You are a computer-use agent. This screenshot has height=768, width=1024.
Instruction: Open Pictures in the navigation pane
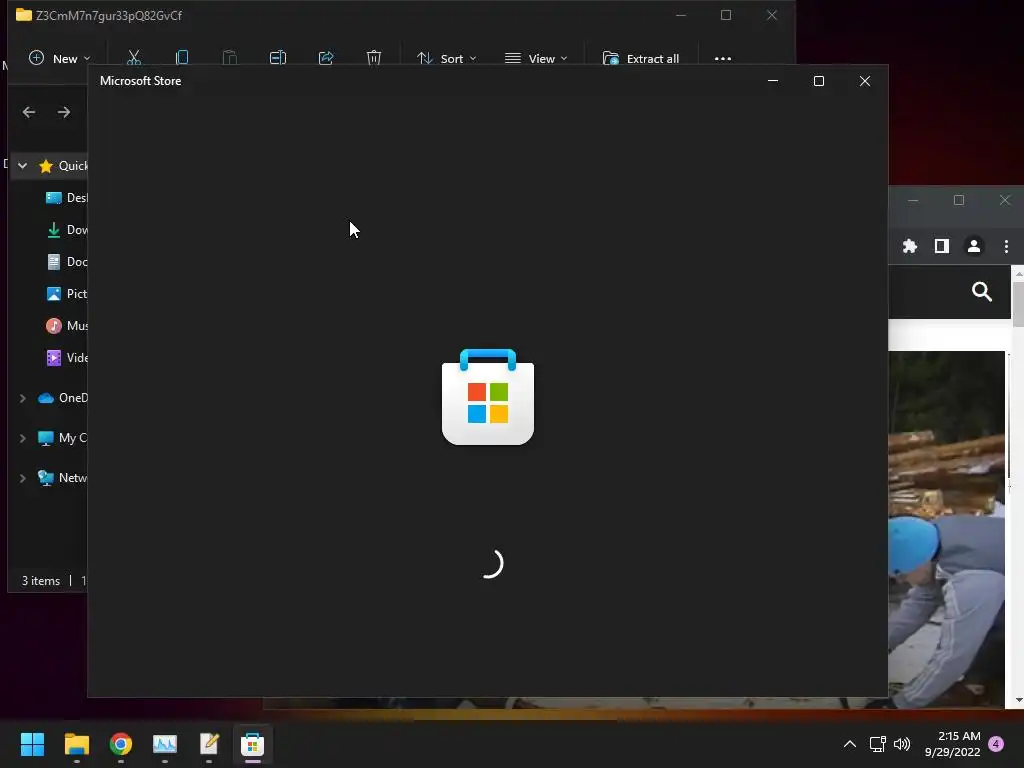click(66, 294)
